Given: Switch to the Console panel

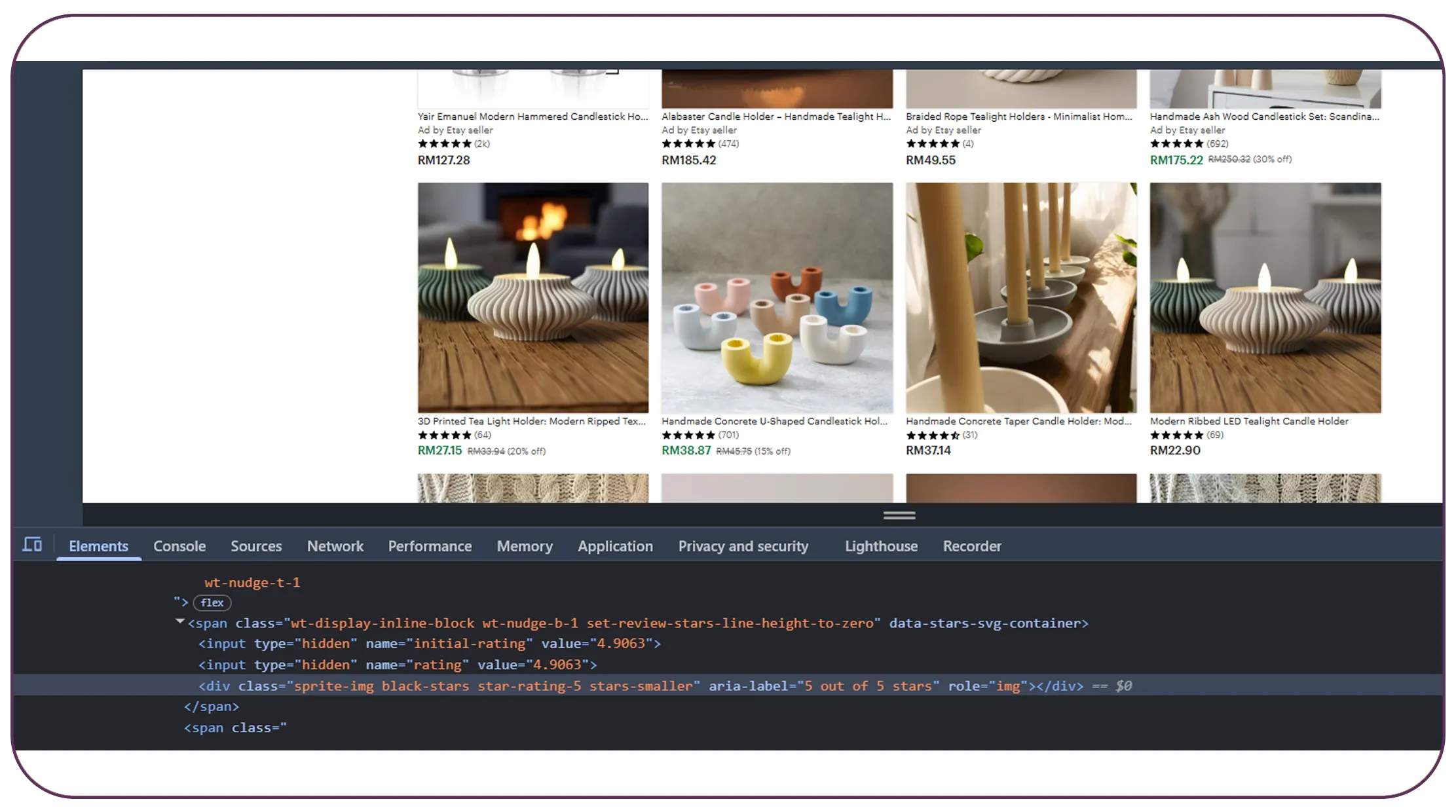Looking at the screenshot, I should (x=179, y=545).
